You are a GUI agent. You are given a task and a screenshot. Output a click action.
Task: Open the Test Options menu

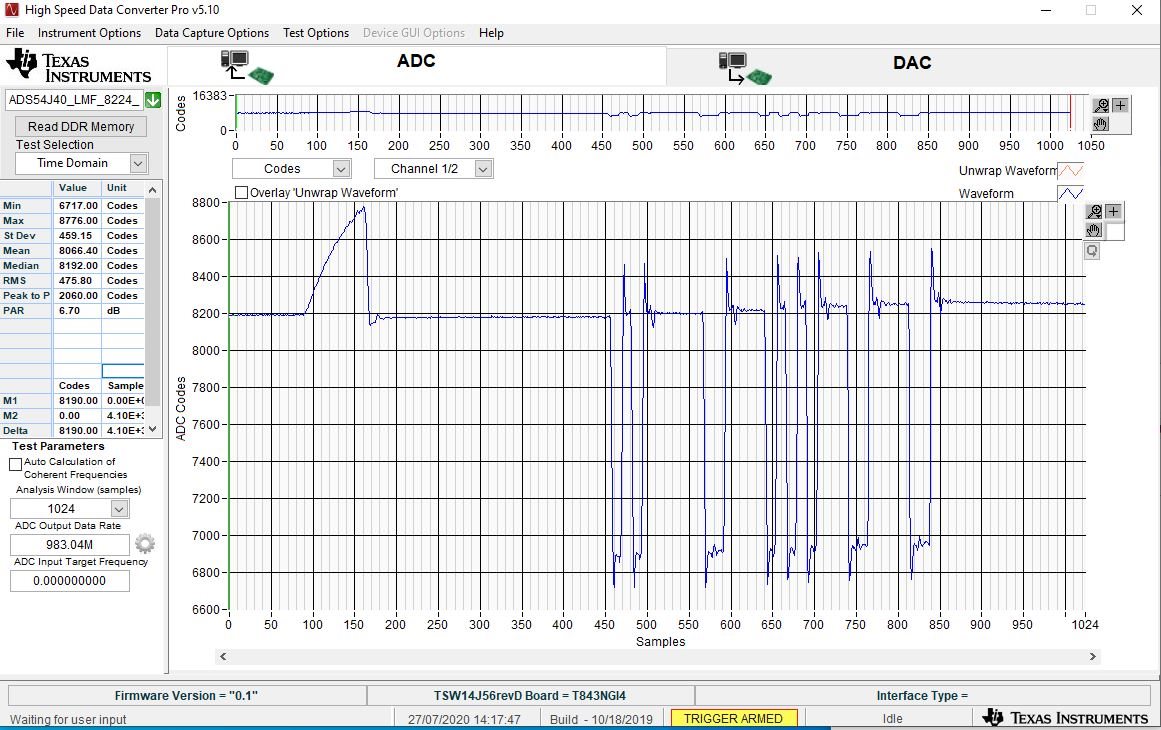pos(316,33)
